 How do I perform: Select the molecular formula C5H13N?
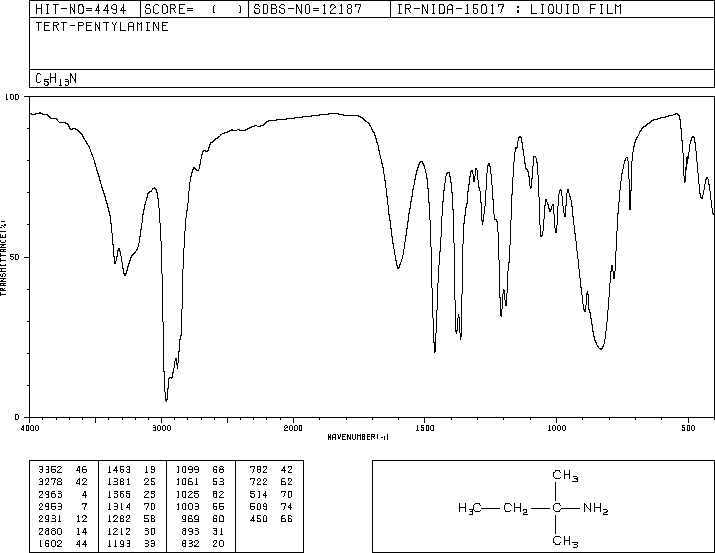pos(56,79)
